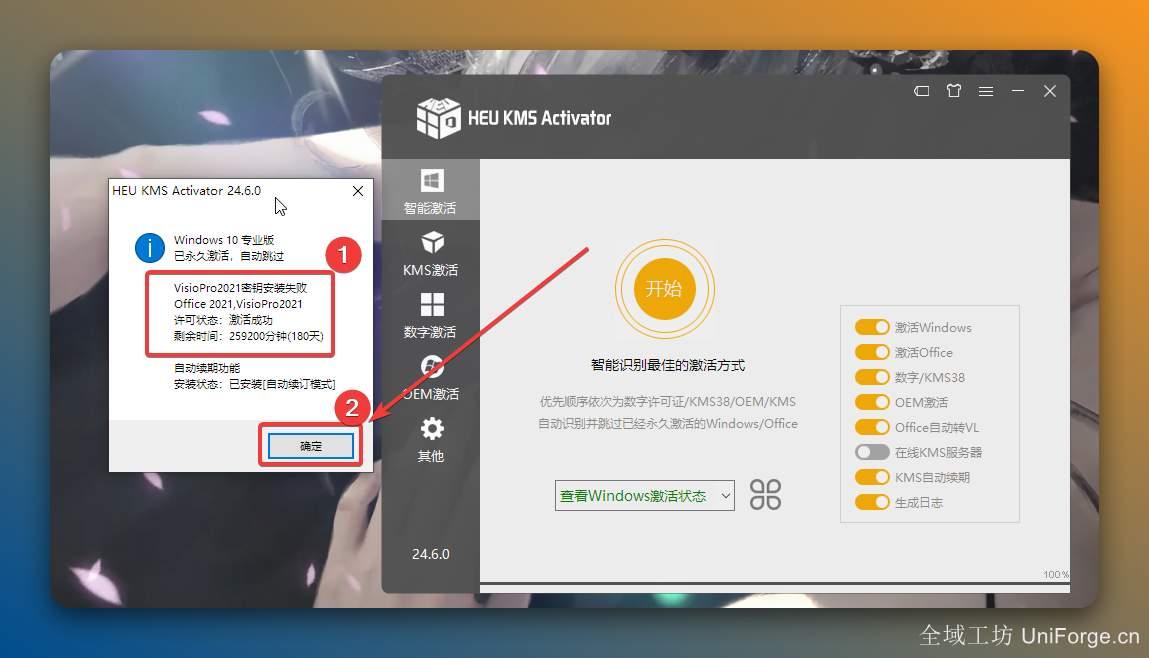Click the 安装状态: 已安装 line in the dialog
This screenshot has width=1149, height=658.
tap(254, 384)
